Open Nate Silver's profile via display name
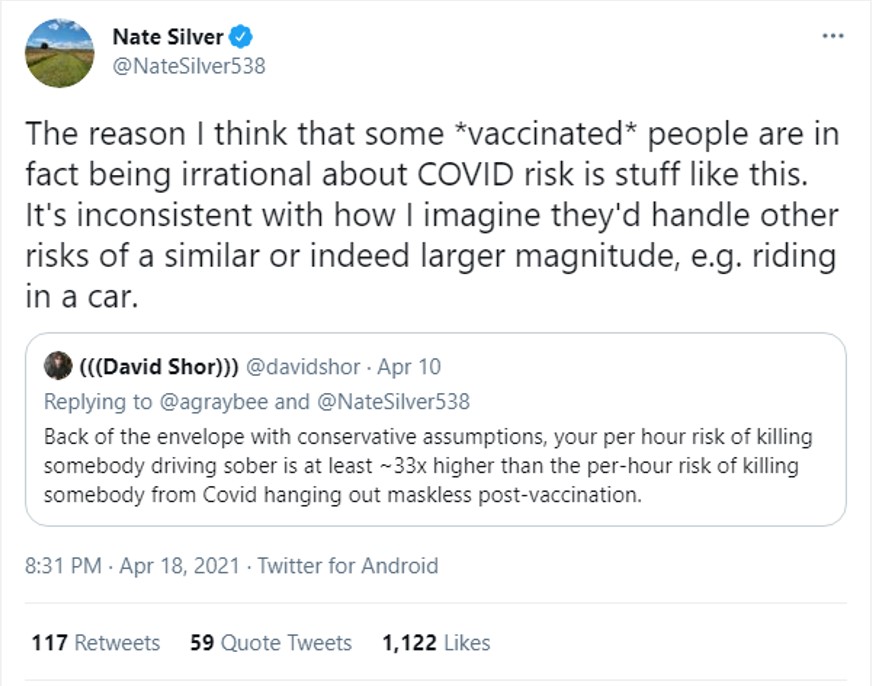Viewport: 886px width, 686px height. pos(167,38)
